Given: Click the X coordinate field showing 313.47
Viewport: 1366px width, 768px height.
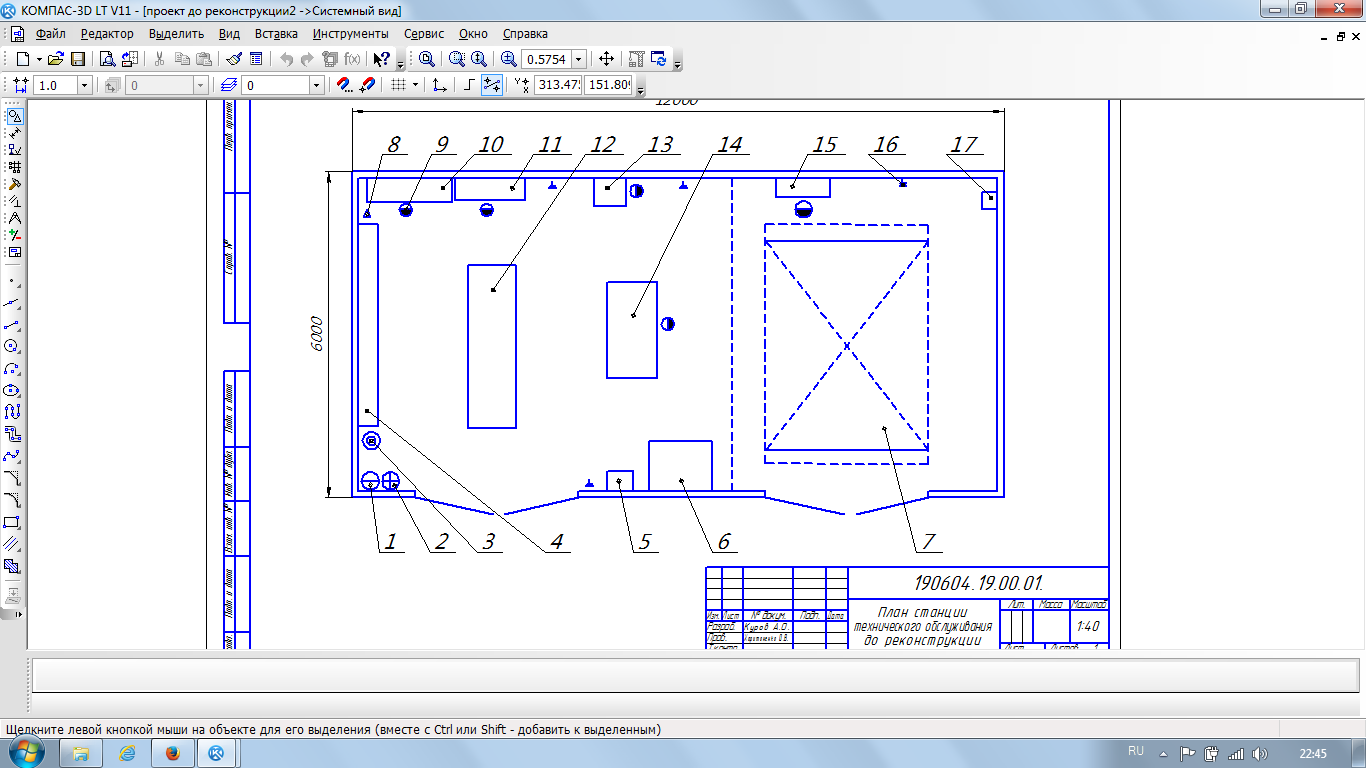Looking at the screenshot, I should click(x=558, y=86).
